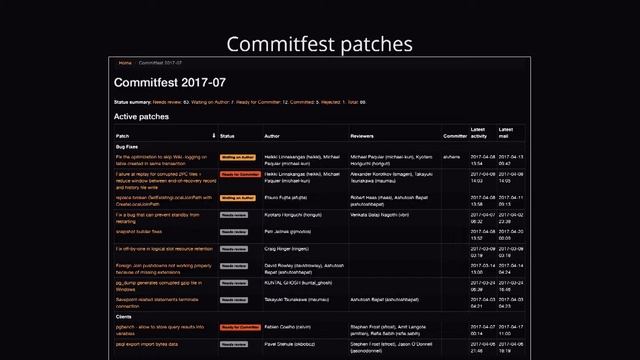Viewport: 640px width, 360px height.
Task: Click the Latest mail column header
Action: 505,133
